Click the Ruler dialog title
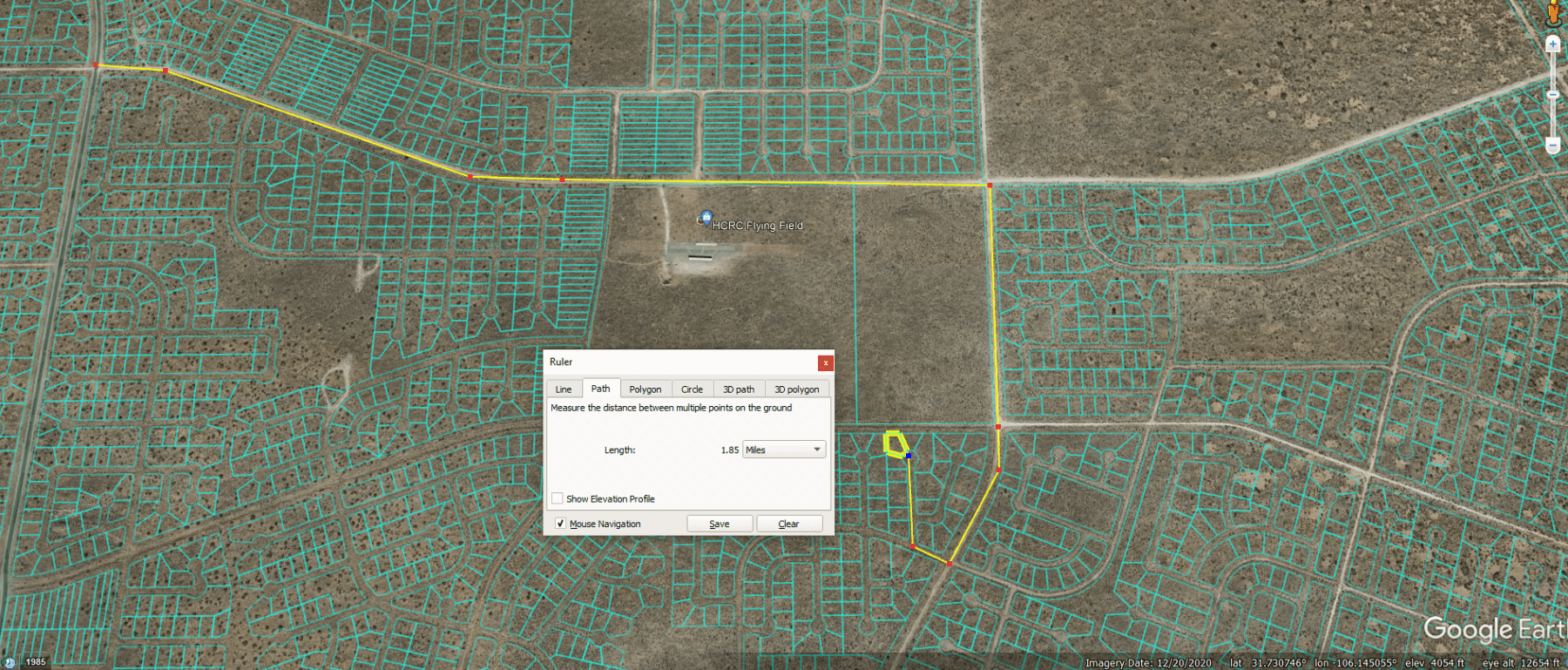1568x670 pixels. 561,362
